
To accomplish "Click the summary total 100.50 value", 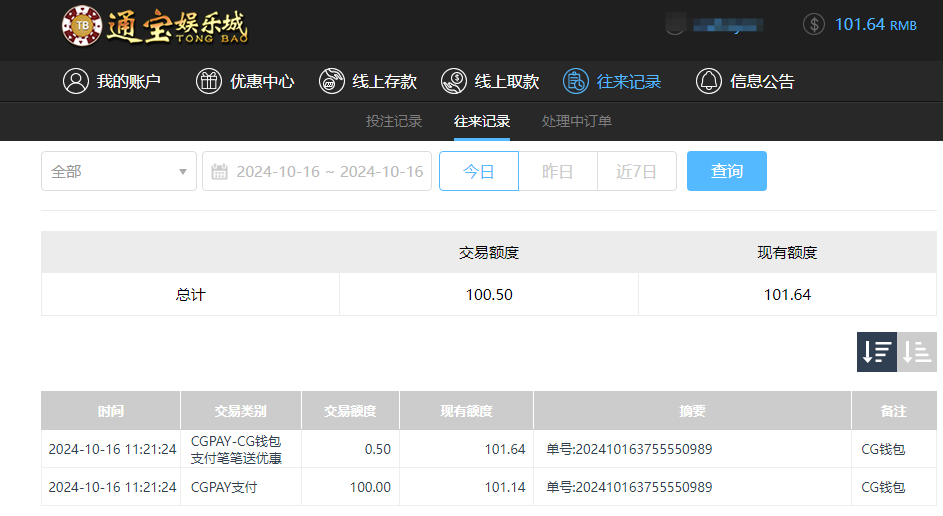I will pyautogui.click(x=489, y=295).
